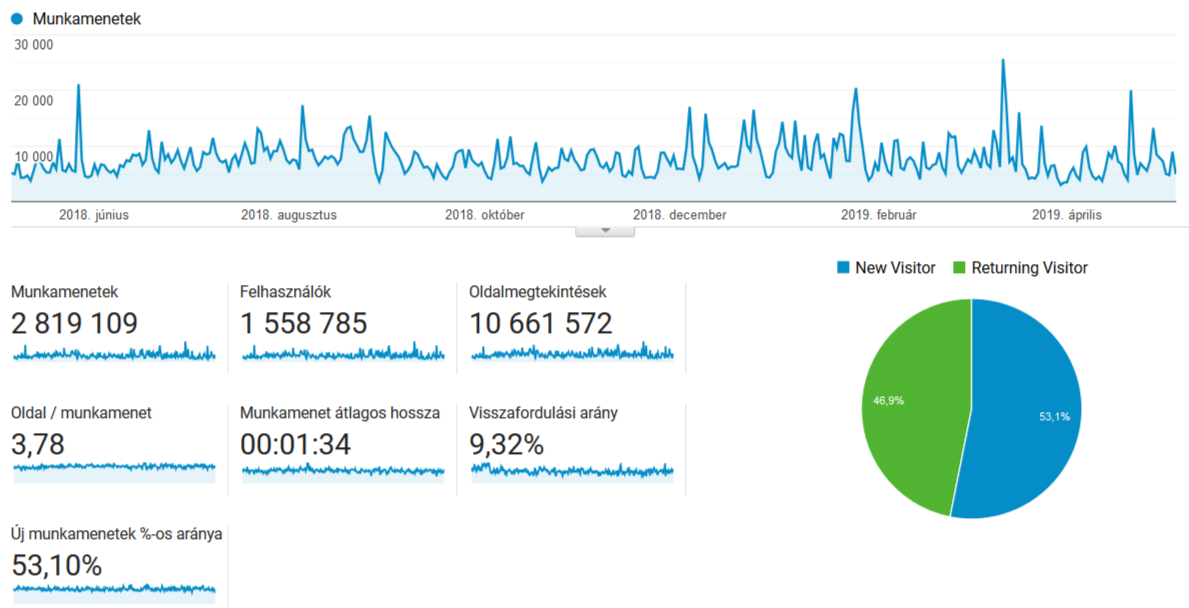Click the New Visitor blue legend square
This screenshot has height=608, width=1189.
[x=843, y=268]
